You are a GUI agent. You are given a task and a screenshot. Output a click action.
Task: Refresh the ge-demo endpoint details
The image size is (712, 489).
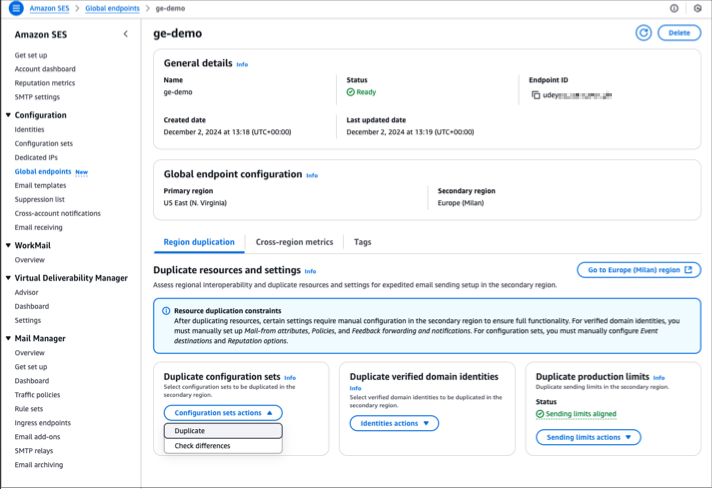pyautogui.click(x=643, y=33)
